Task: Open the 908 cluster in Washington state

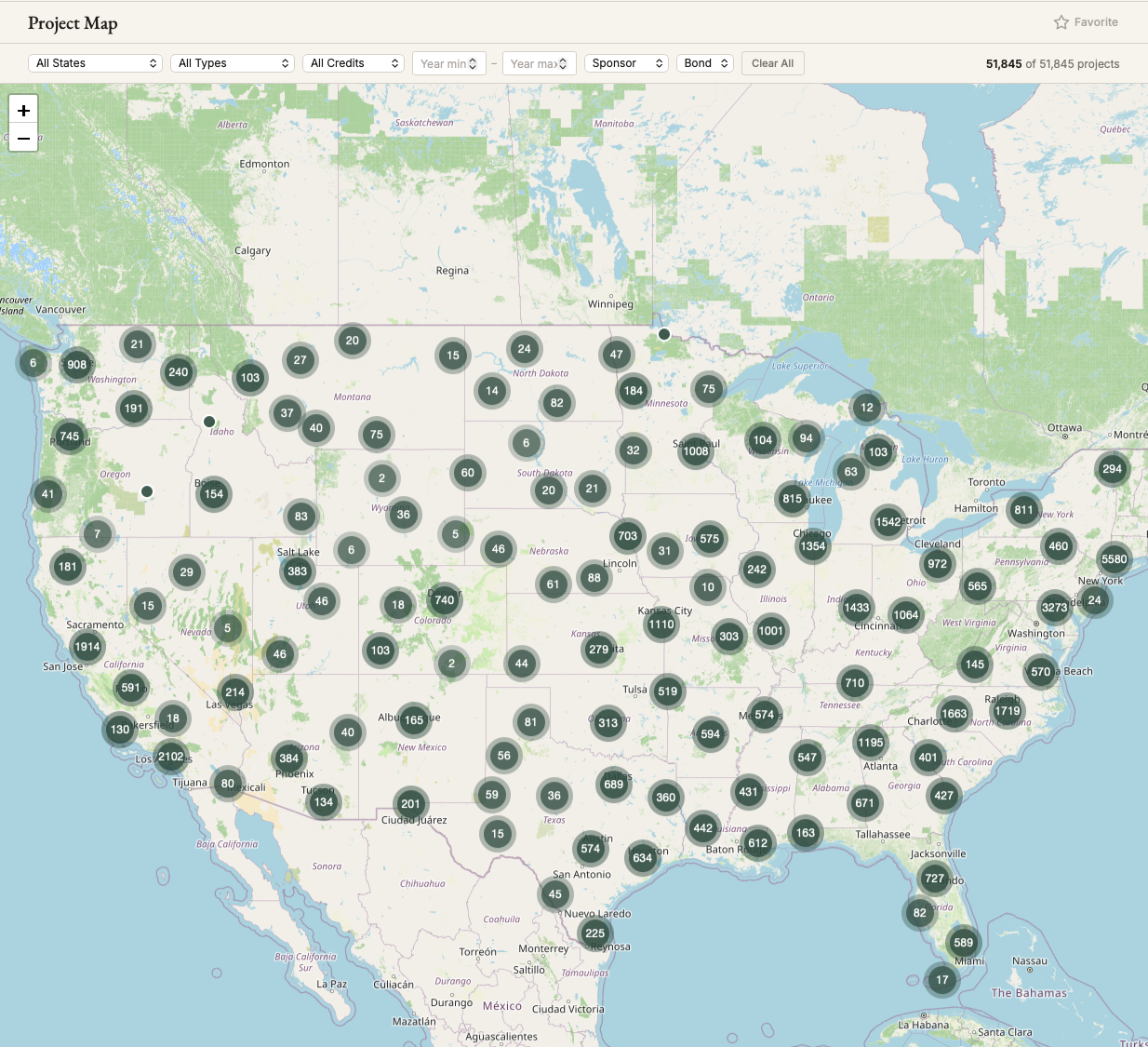Action: pyautogui.click(x=77, y=365)
